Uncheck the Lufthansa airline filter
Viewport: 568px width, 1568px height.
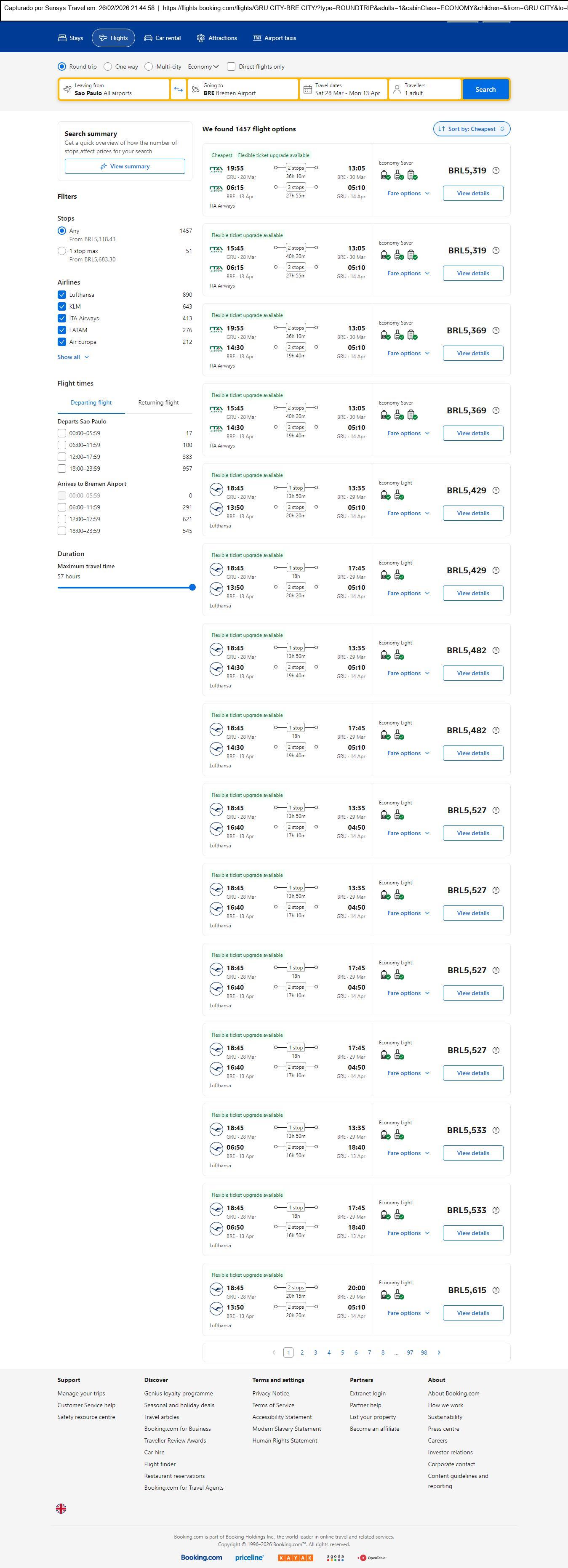point(61,295)
